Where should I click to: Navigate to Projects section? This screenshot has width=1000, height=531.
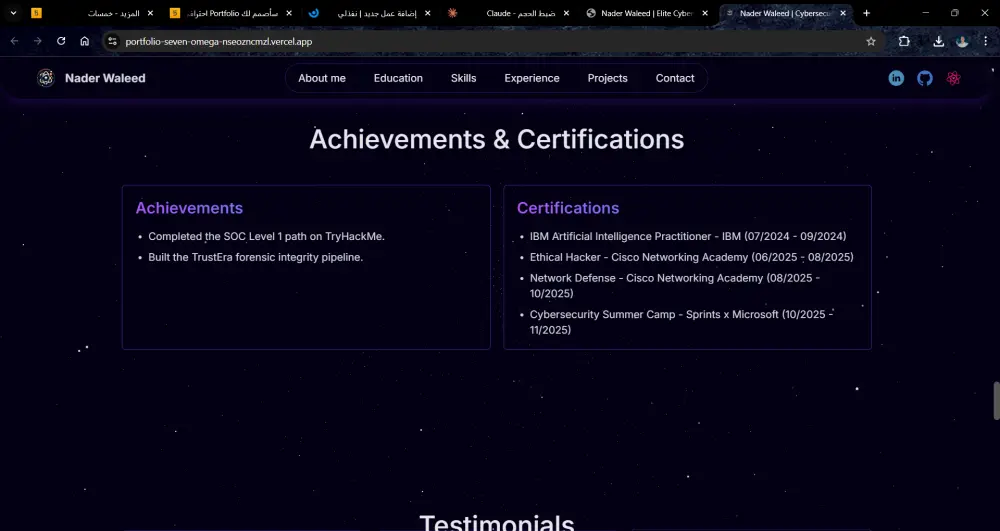[x=608, y=78]
